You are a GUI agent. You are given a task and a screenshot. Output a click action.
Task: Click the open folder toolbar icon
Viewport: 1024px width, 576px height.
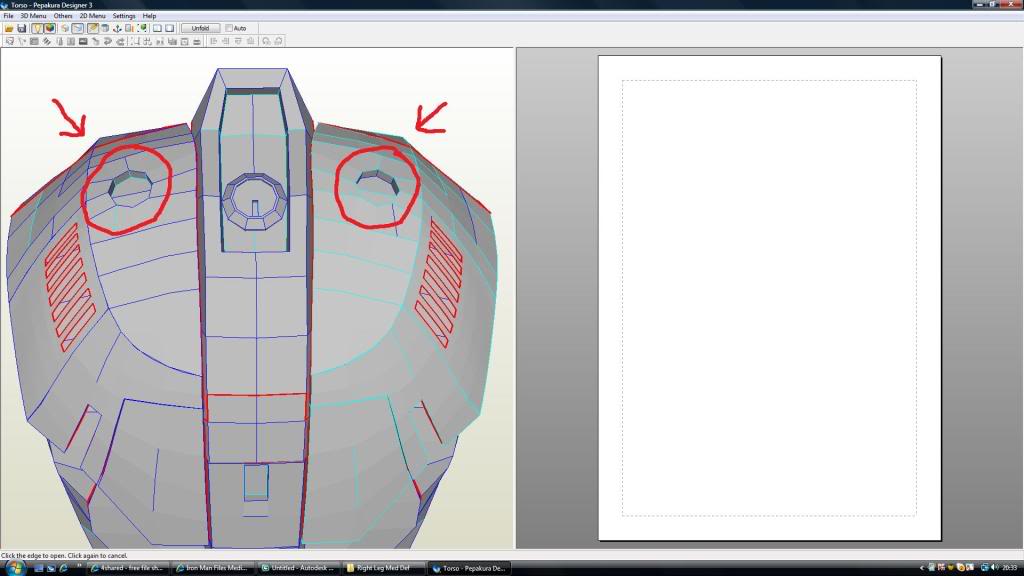[x=9, y=28]
